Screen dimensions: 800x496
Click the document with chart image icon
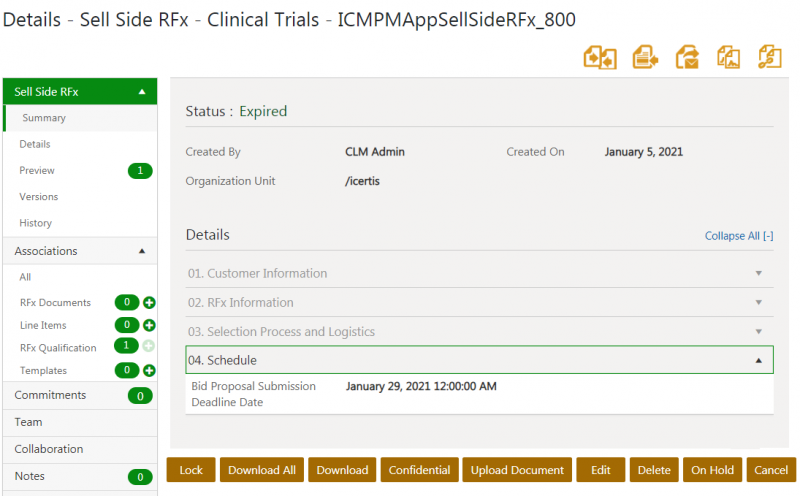click(728, 57)
